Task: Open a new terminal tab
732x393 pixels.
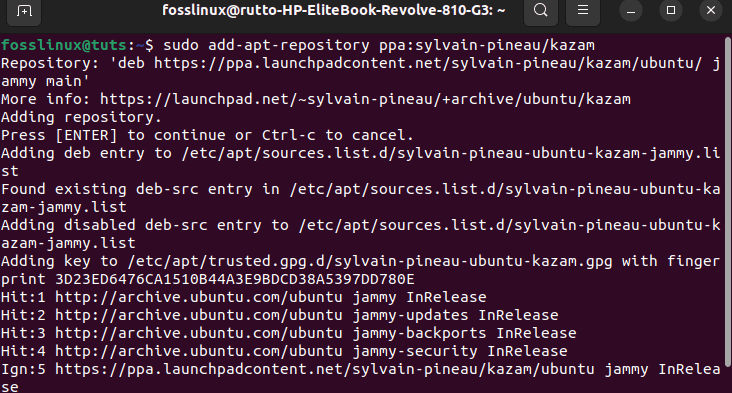Action: 24,10
